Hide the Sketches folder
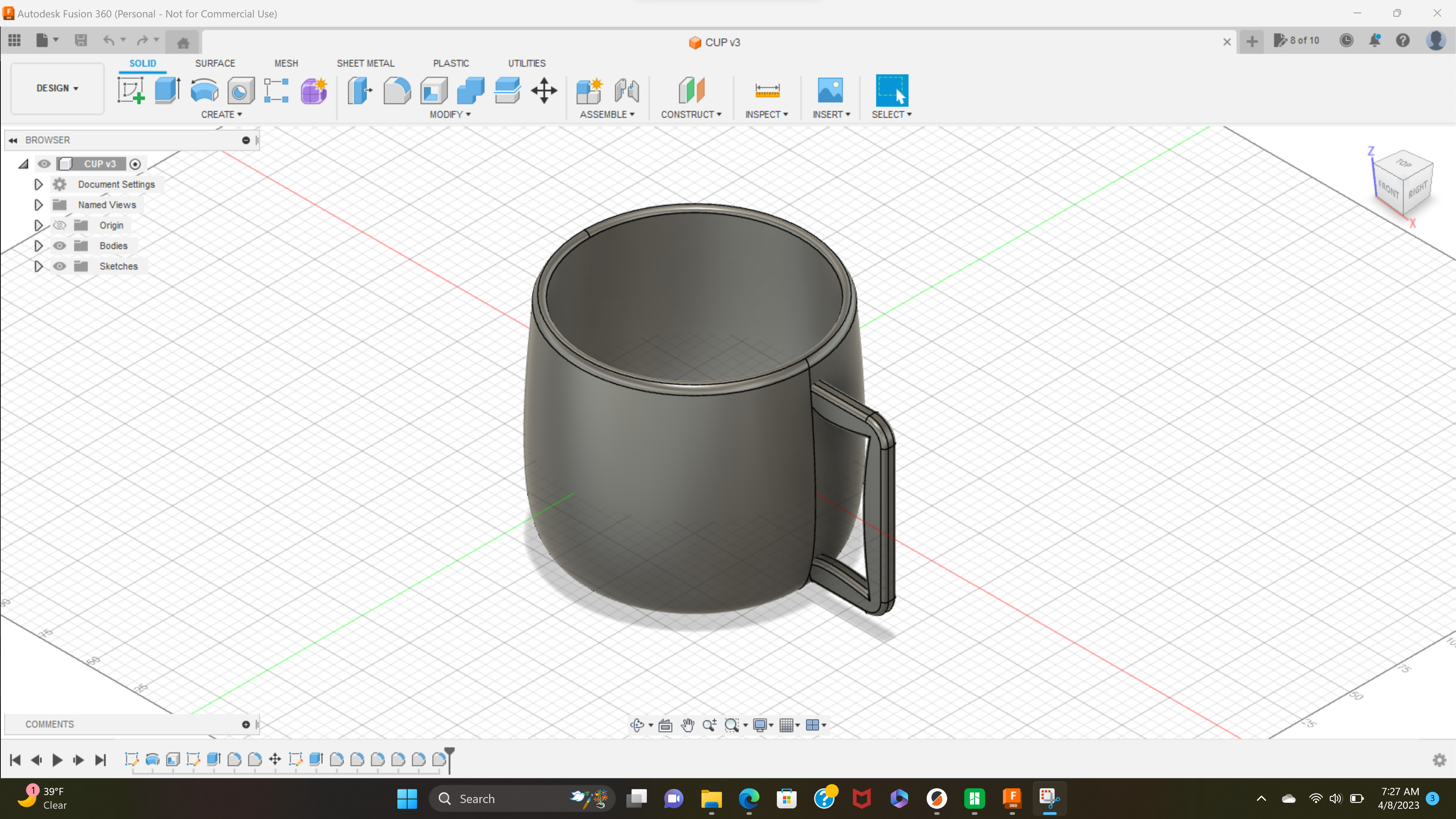 [60, 266]
